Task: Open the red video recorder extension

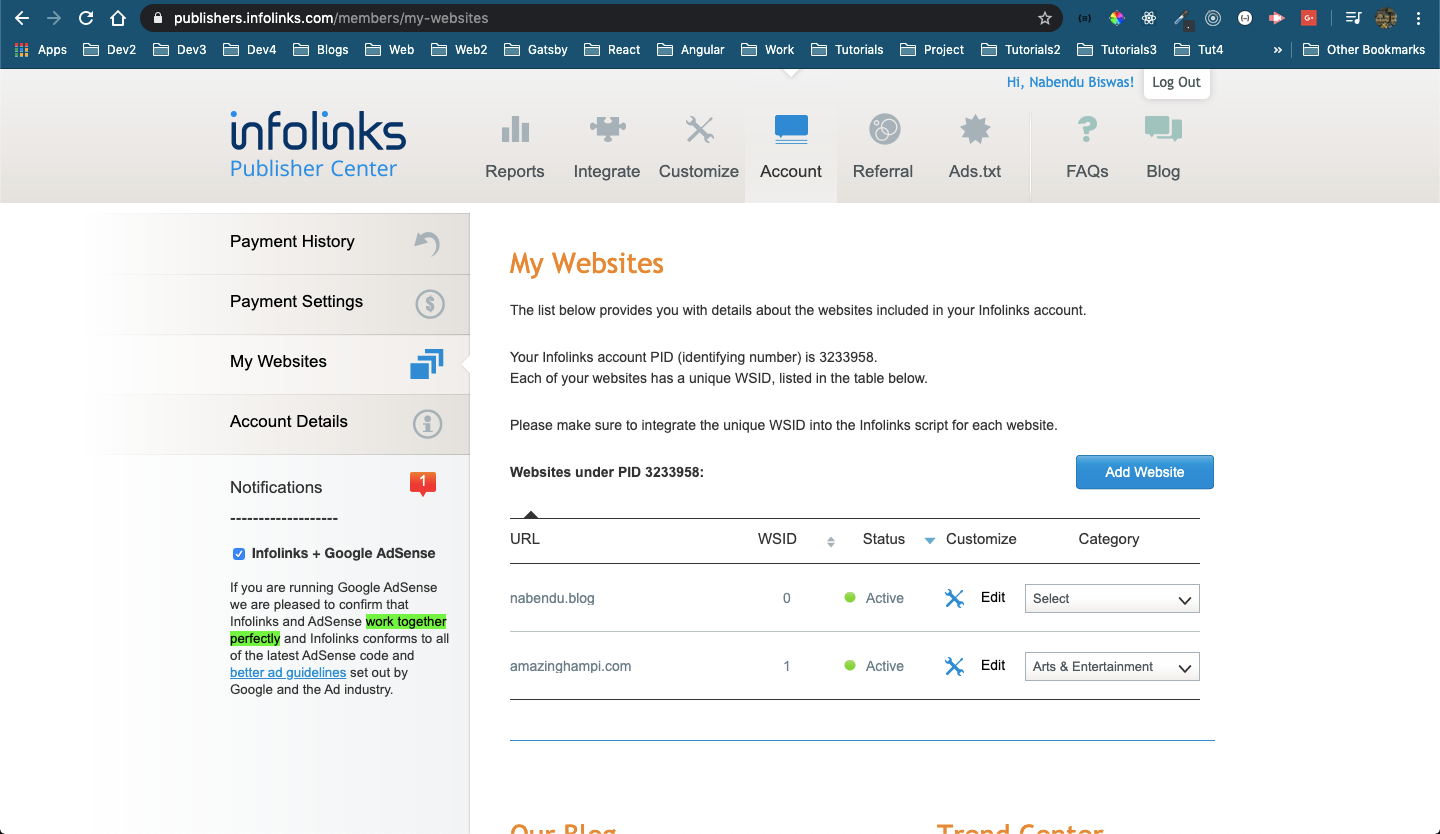Action: click(1276, 18)
